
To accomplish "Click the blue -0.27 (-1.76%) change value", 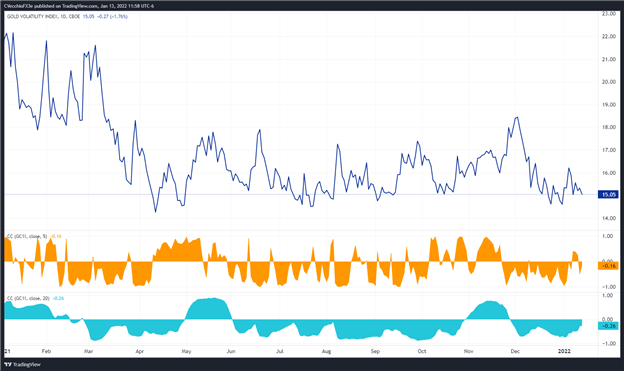I will pos(113,17).
